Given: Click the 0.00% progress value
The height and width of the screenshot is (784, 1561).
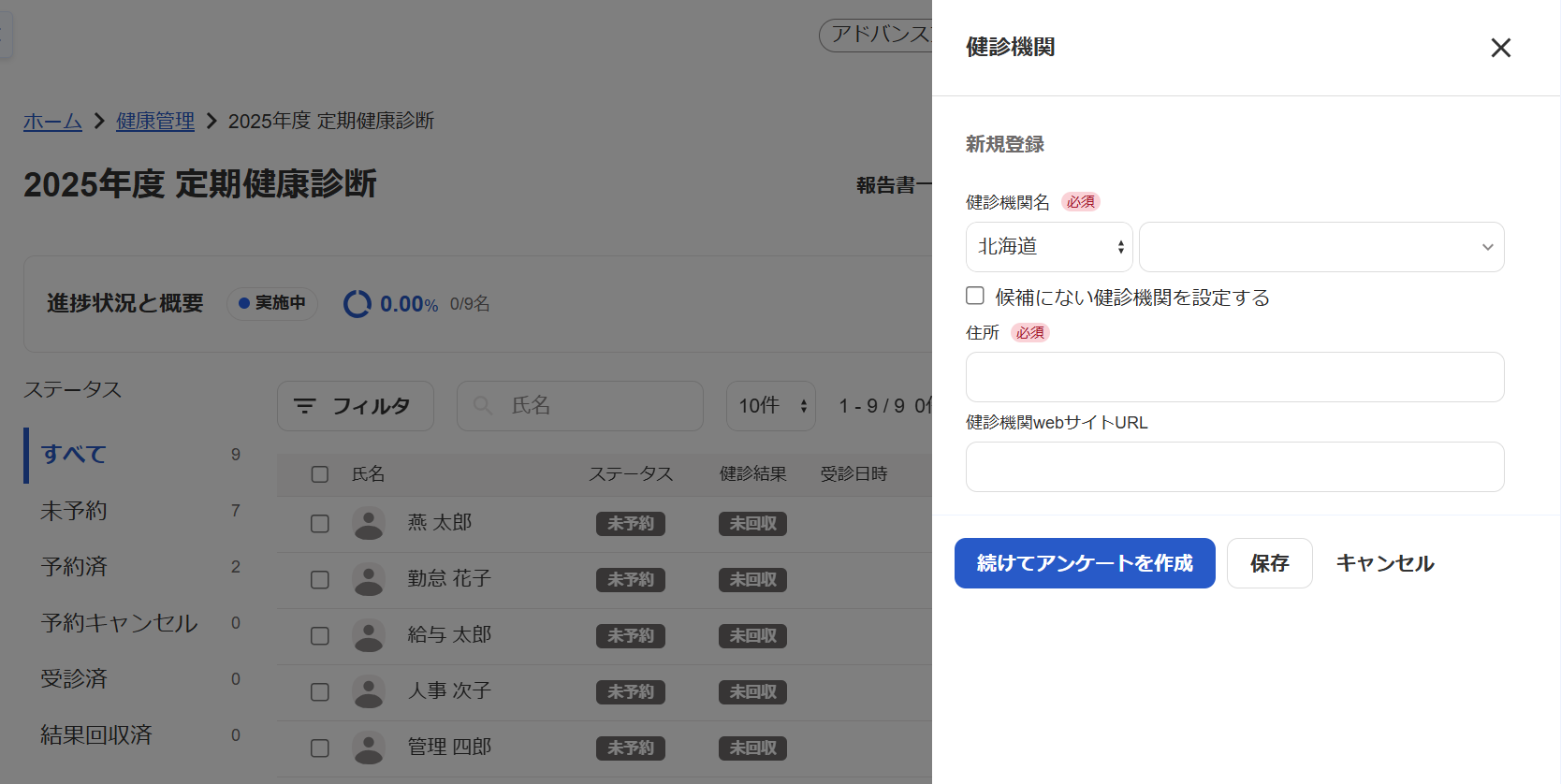Looking at the screenshot, I should click(409, 304).
